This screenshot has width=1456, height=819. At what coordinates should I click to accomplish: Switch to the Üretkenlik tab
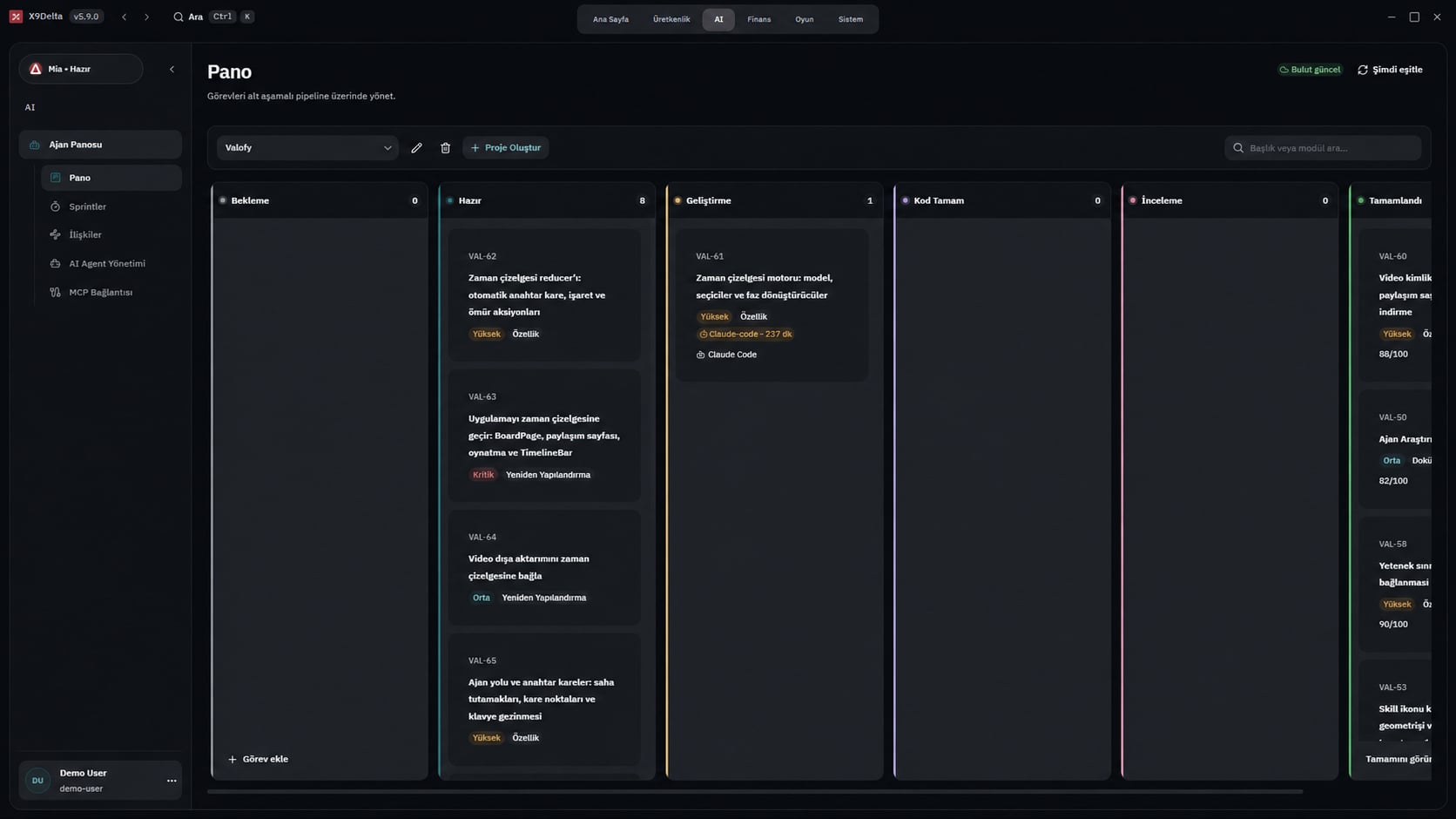coord(671,19)
